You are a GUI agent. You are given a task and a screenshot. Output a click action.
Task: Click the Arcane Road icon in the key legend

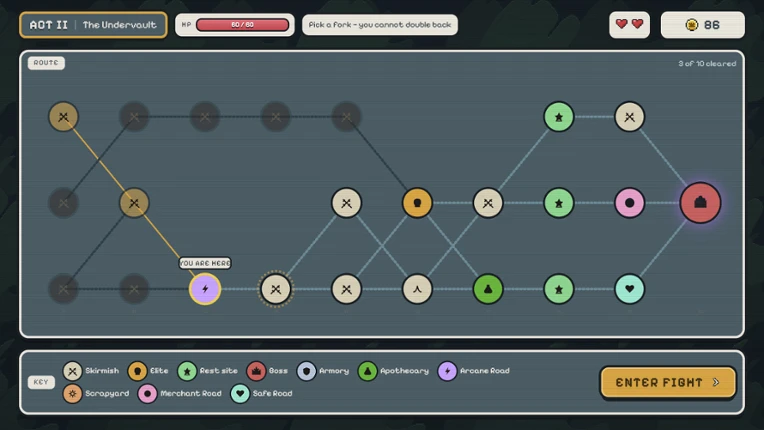(447, 371)
